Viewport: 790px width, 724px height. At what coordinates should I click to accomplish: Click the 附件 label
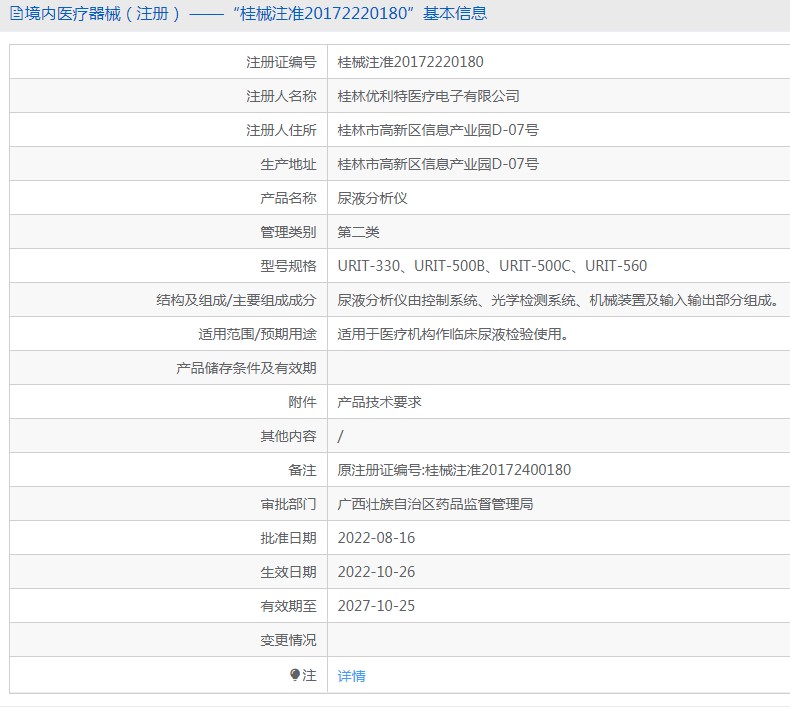pos(302,402)
